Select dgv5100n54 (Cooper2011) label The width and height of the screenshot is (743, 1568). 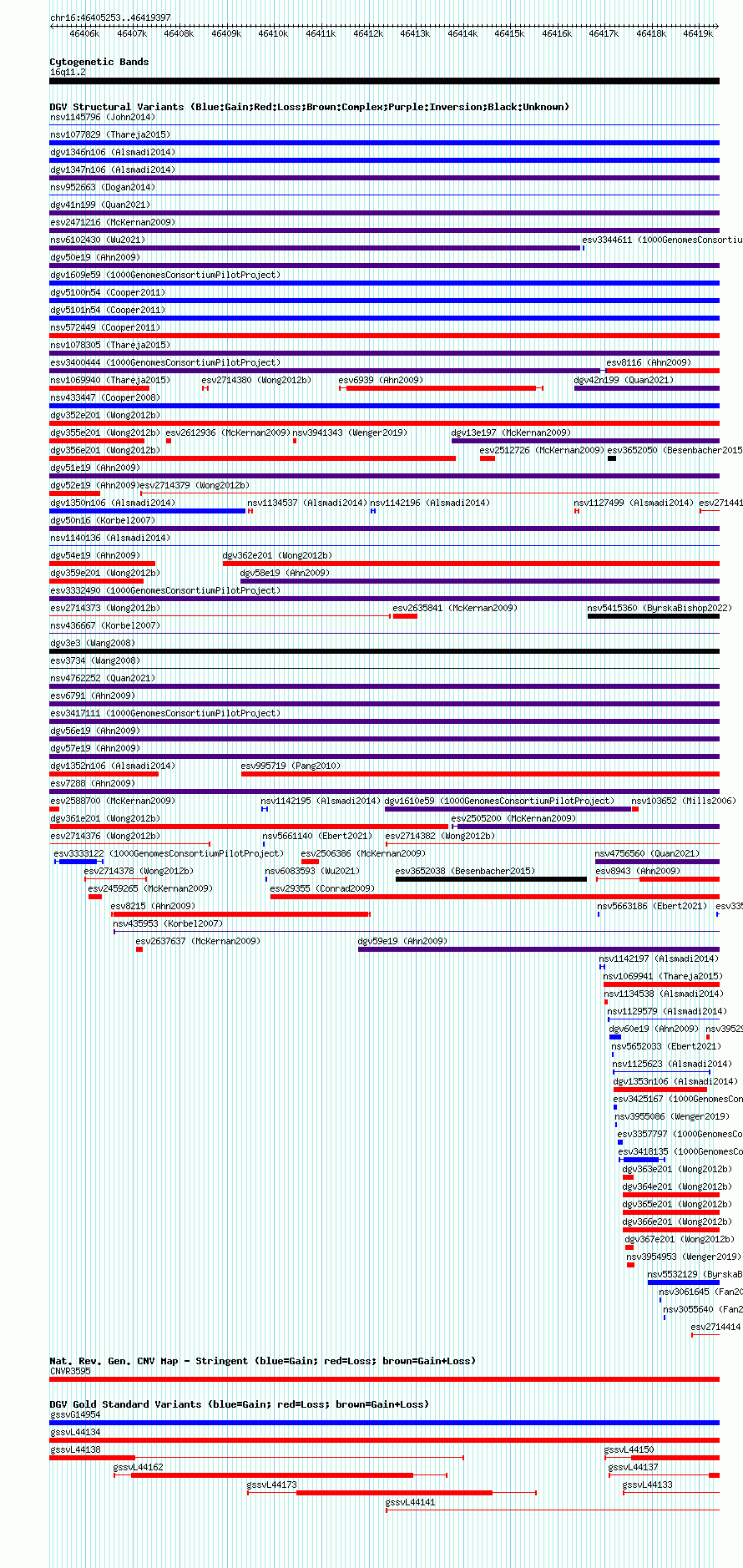(108, 292)
